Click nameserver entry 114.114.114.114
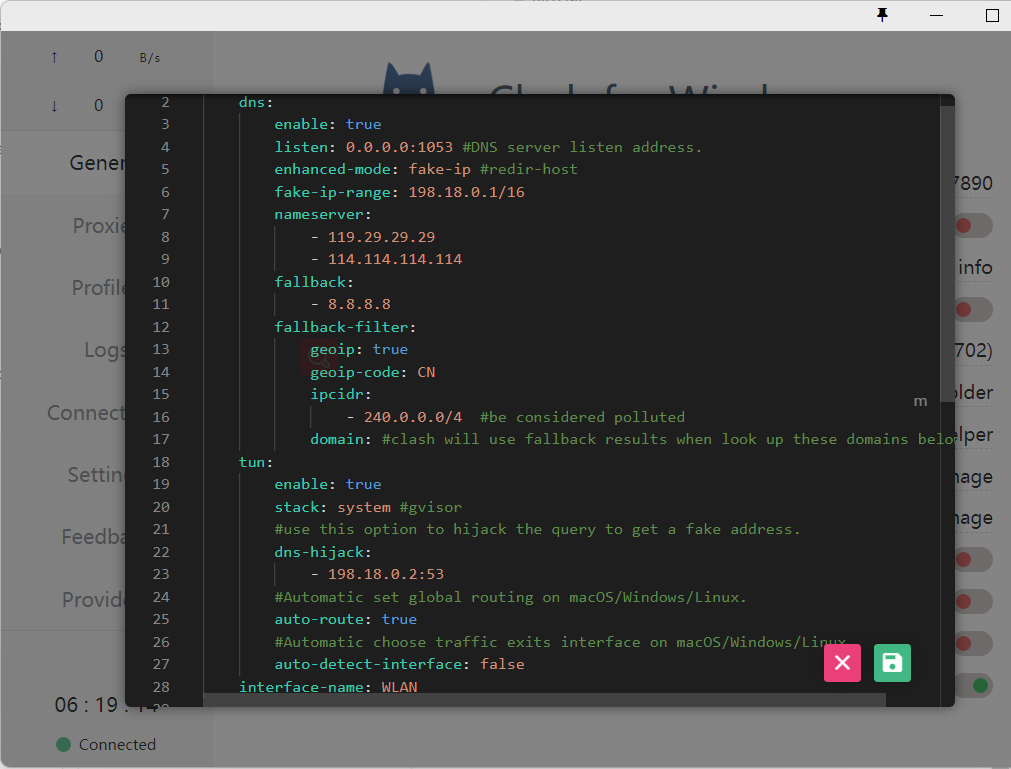The height and width of the screenshot is (769, 1011). (395, 259)
